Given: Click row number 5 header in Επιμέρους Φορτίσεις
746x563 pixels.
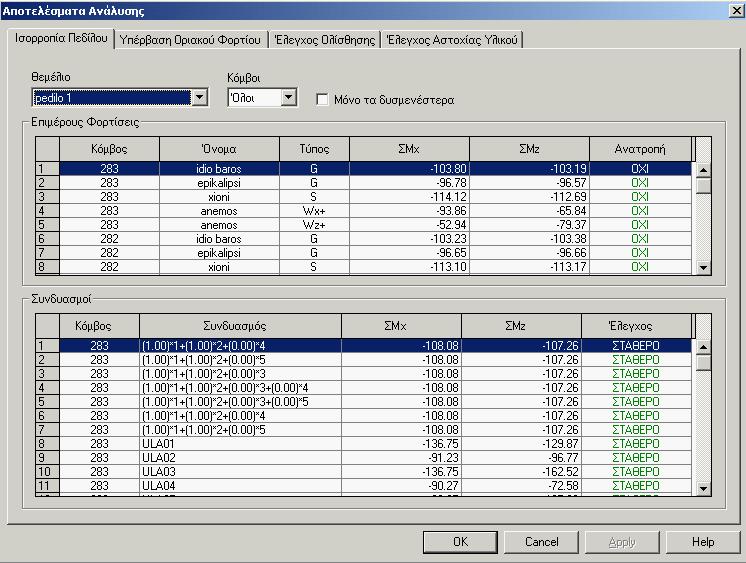Looking at the screenshot, I should click(x=47, y=225).
